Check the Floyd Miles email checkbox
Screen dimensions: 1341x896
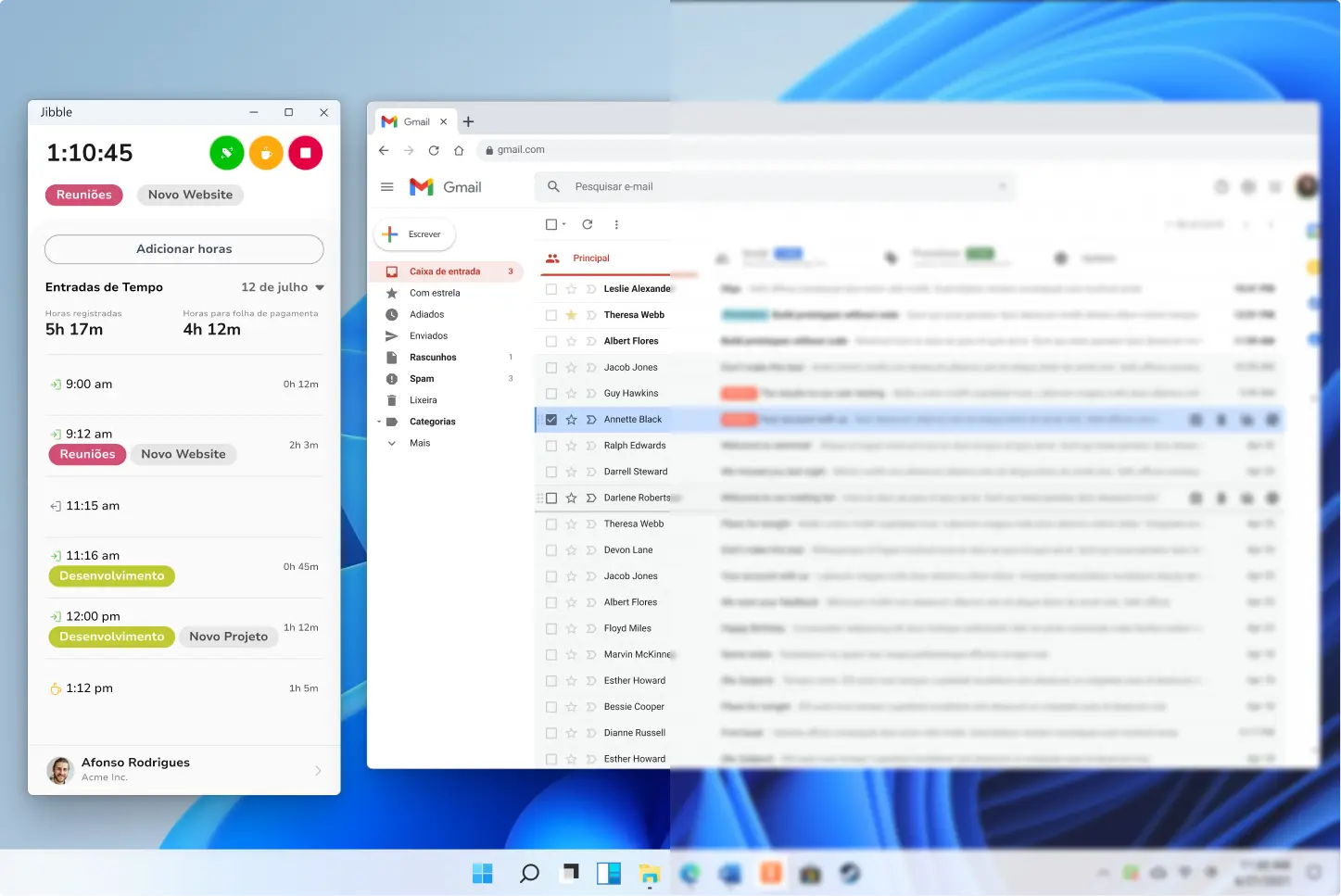coord(551,629)
